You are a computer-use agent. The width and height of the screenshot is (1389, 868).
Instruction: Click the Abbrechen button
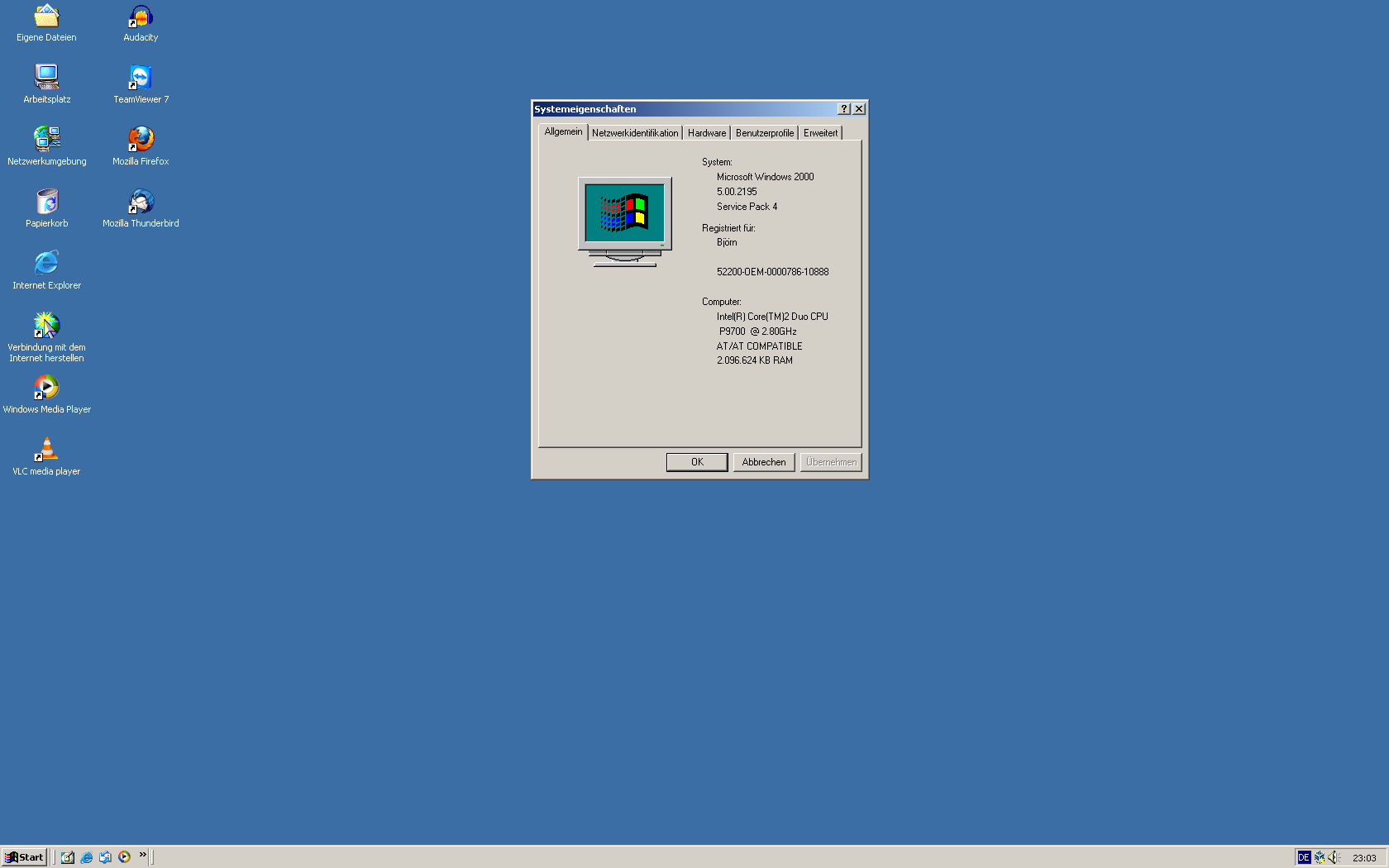(764, 462)
